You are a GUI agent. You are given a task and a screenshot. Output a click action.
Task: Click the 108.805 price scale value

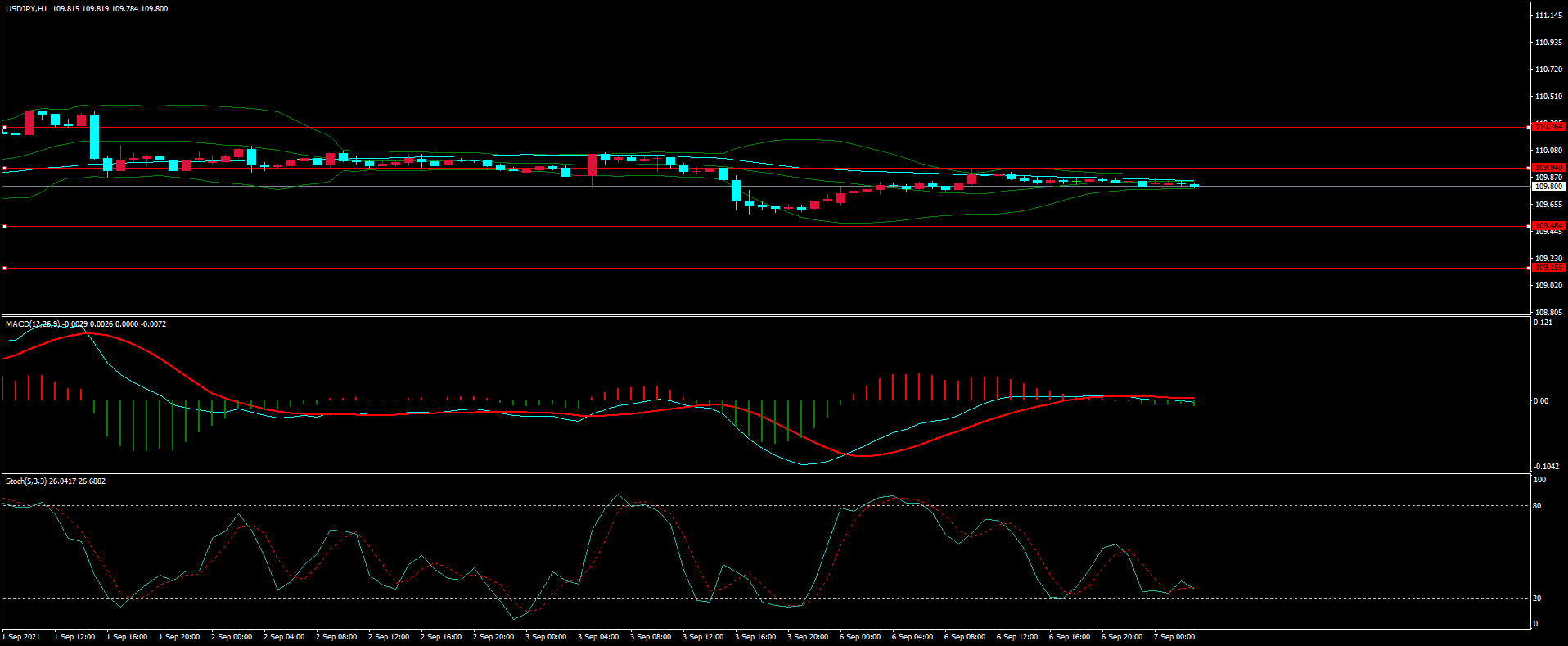[x=1548, y=313]
